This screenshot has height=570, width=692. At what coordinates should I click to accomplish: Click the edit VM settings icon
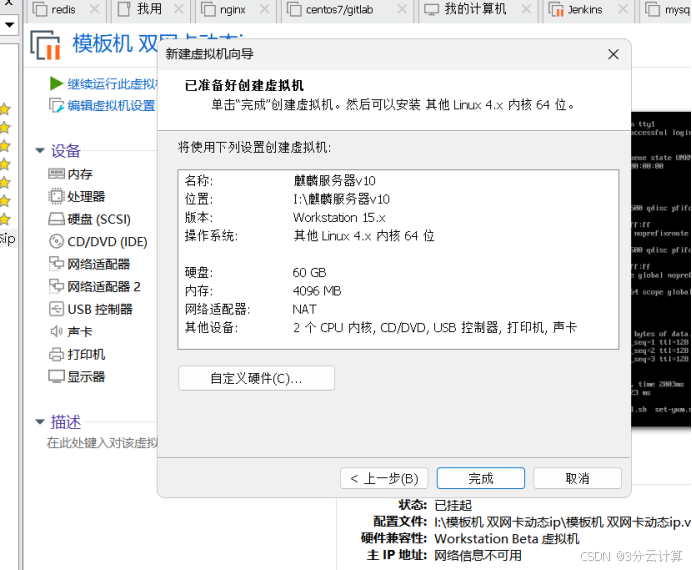pos(56,105)
